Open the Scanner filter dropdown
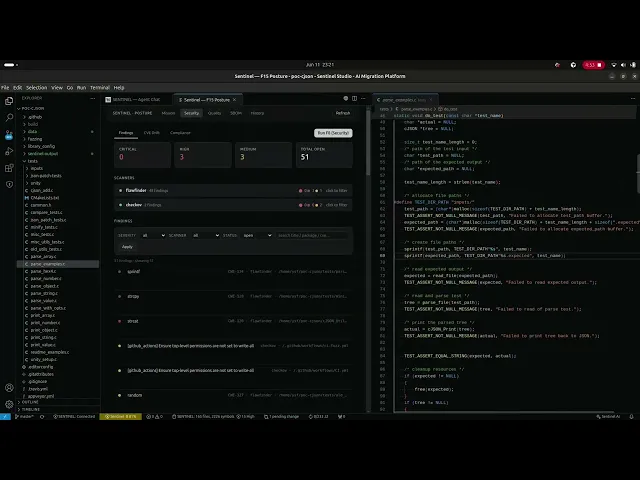640x480 pixels. (x=206, y=236)
